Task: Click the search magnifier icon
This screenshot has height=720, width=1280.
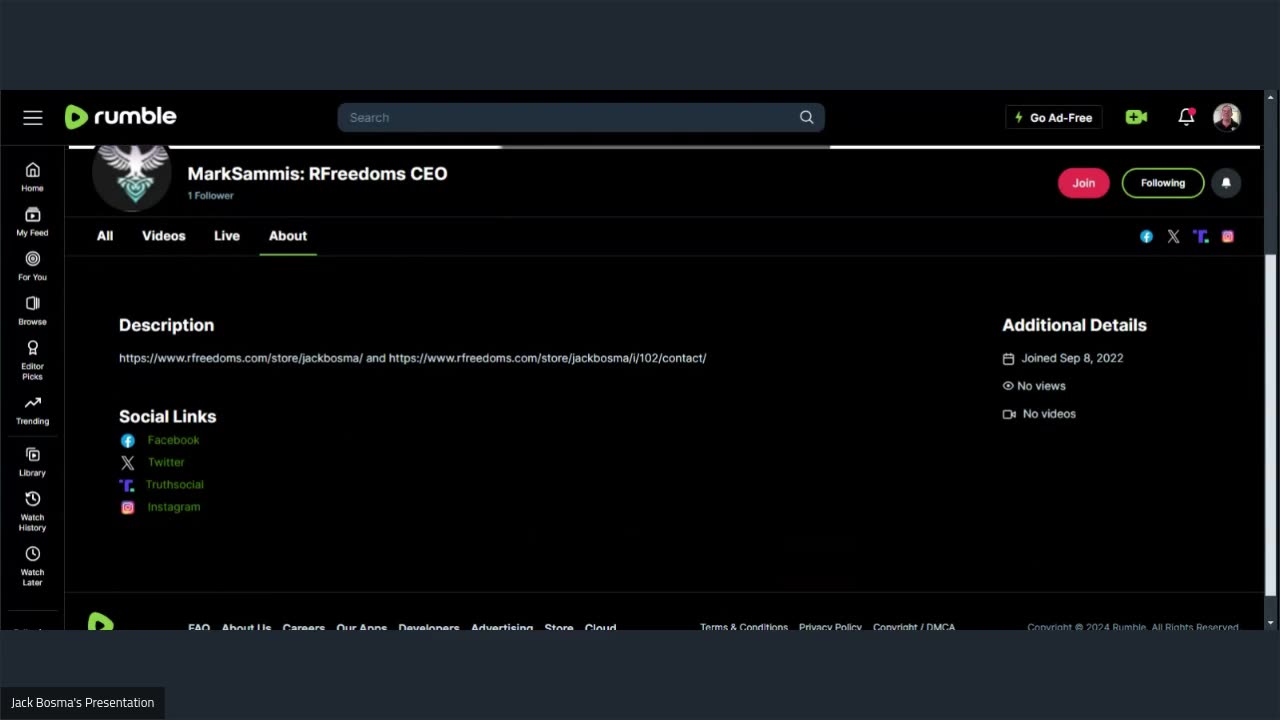Action: [806, 117]
